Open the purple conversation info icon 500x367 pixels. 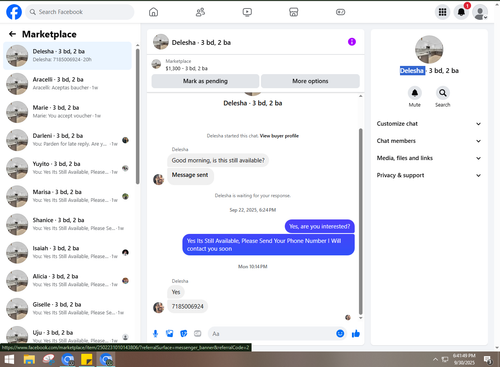(x=352, y=42)
